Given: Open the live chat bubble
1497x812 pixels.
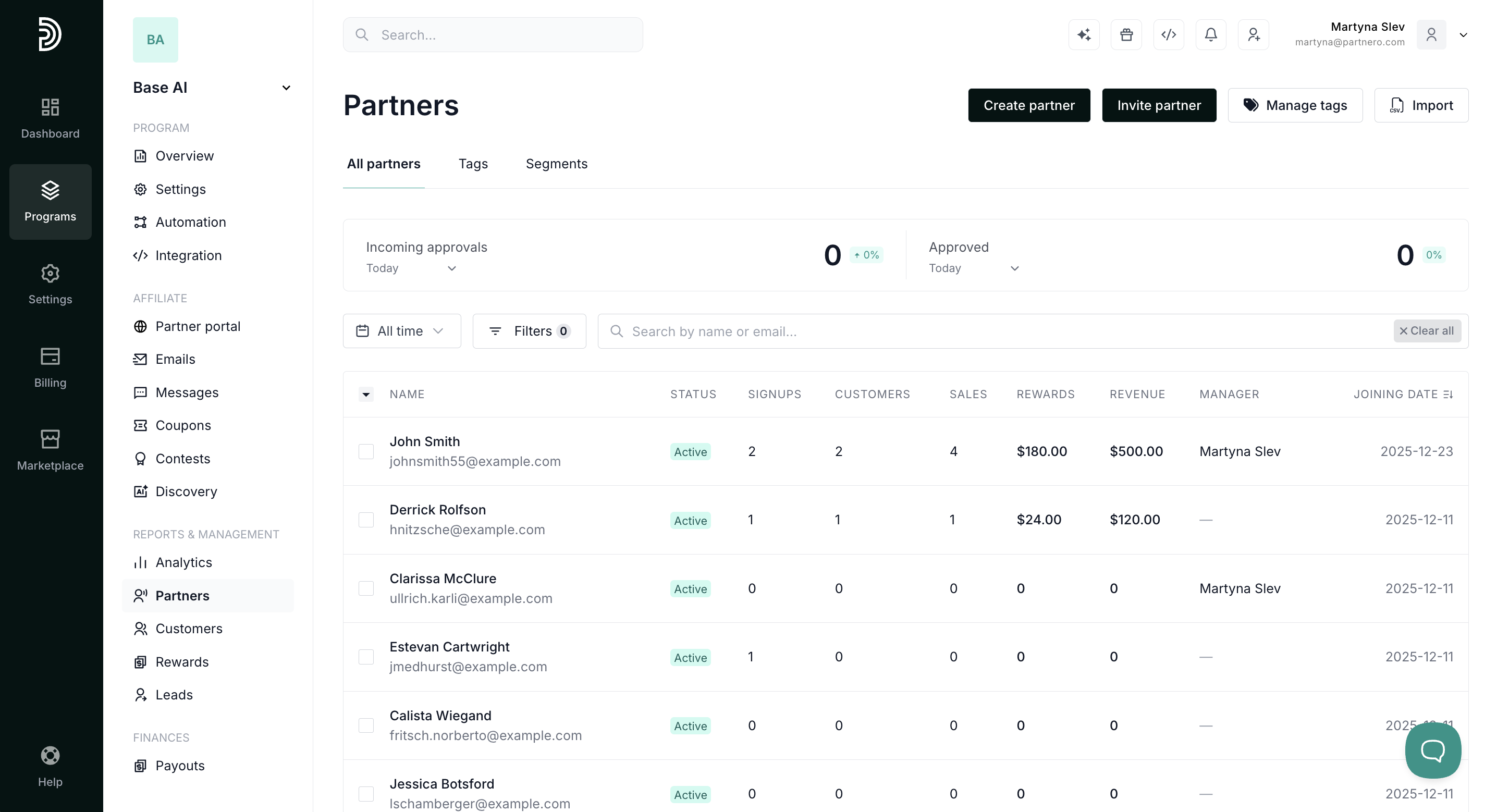Looking at the screenshot, I should pyautogui.click(x=1432, y=750).
